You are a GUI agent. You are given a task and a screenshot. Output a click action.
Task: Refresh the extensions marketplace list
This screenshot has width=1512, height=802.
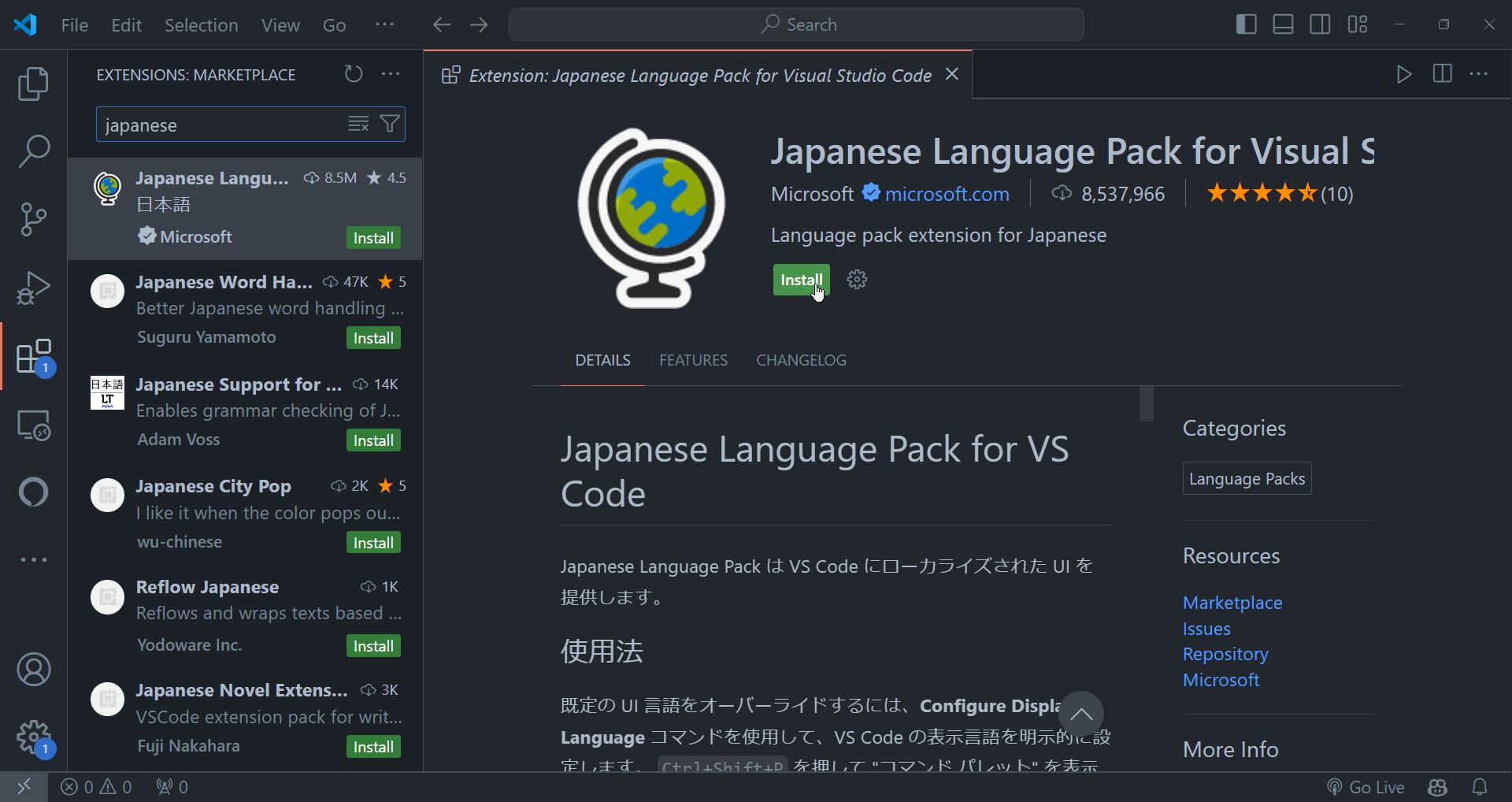pyautogui.click(x=354, y=74)
